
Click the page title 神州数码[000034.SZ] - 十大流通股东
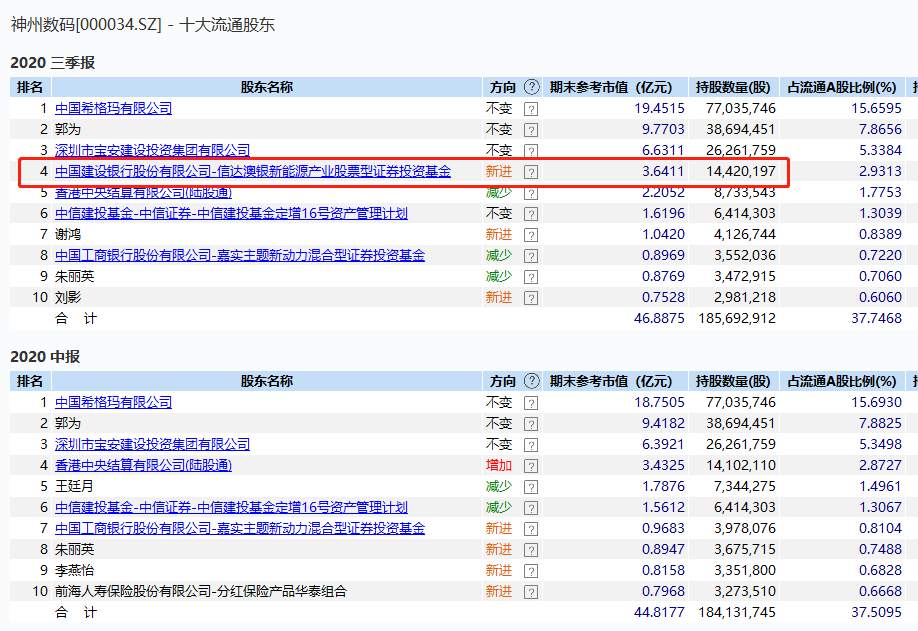click(143, 25)
